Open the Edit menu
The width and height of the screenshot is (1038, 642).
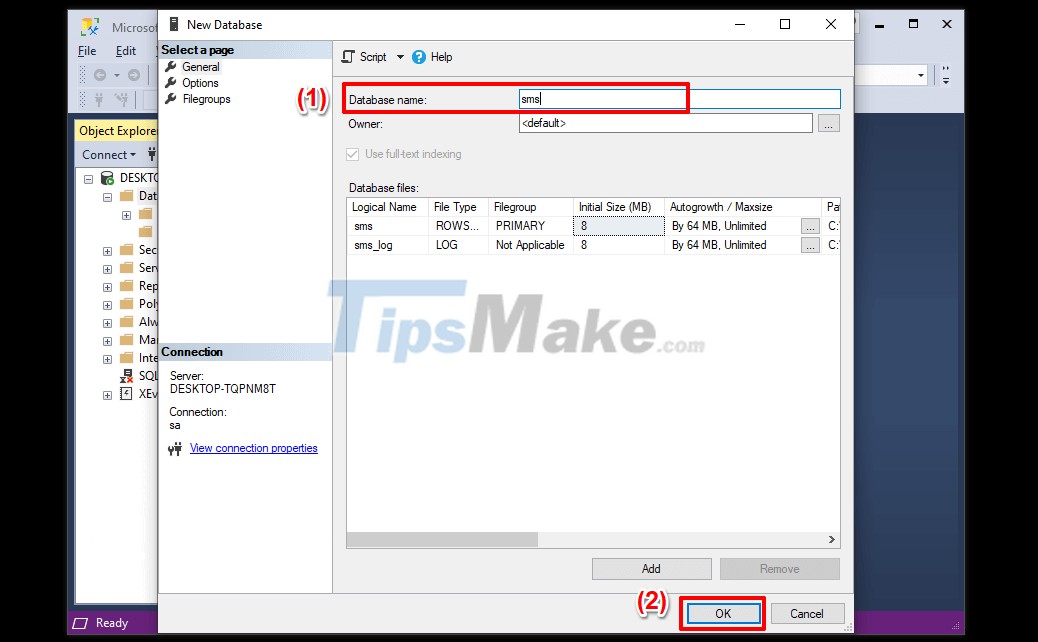click(x=125, y=50)
